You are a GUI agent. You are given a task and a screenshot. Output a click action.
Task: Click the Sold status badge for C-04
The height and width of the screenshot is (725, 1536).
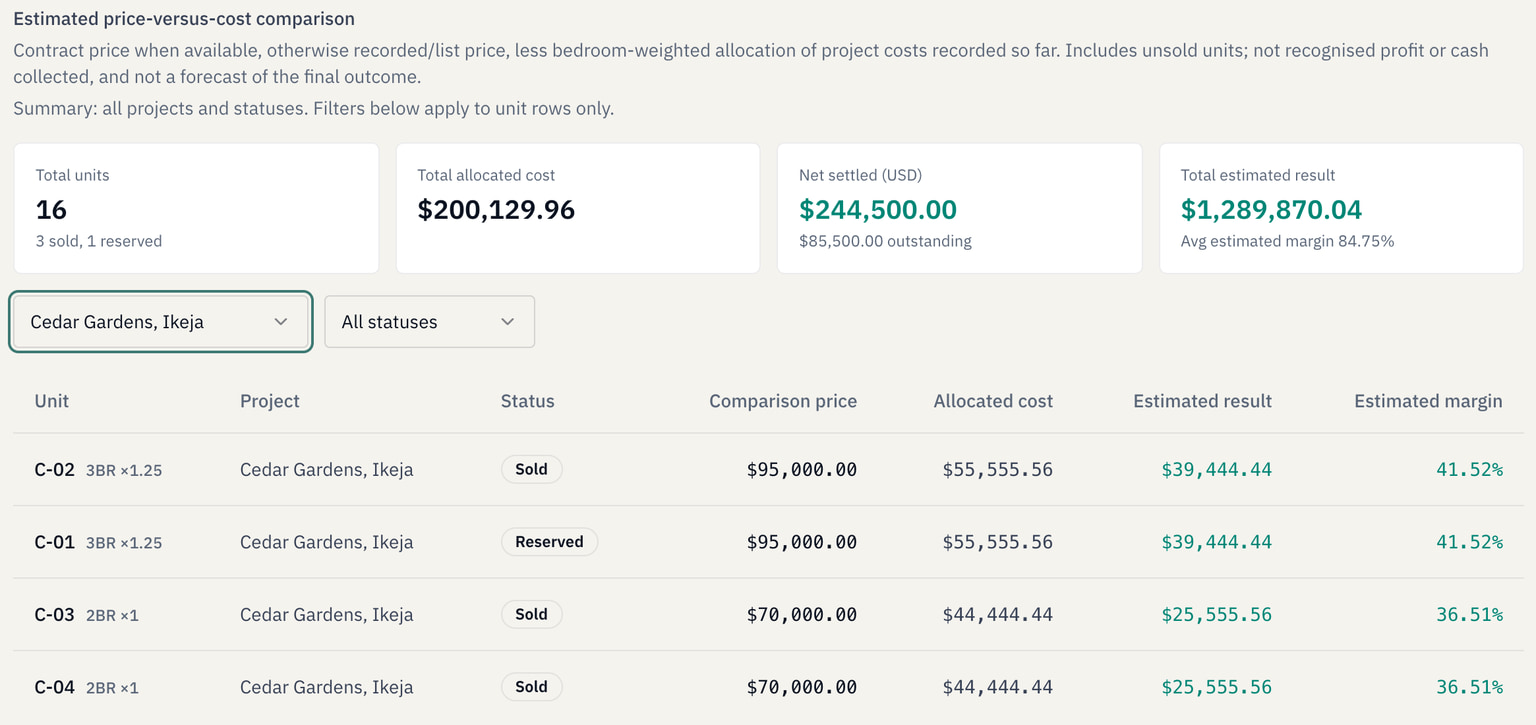coord(531,687)
